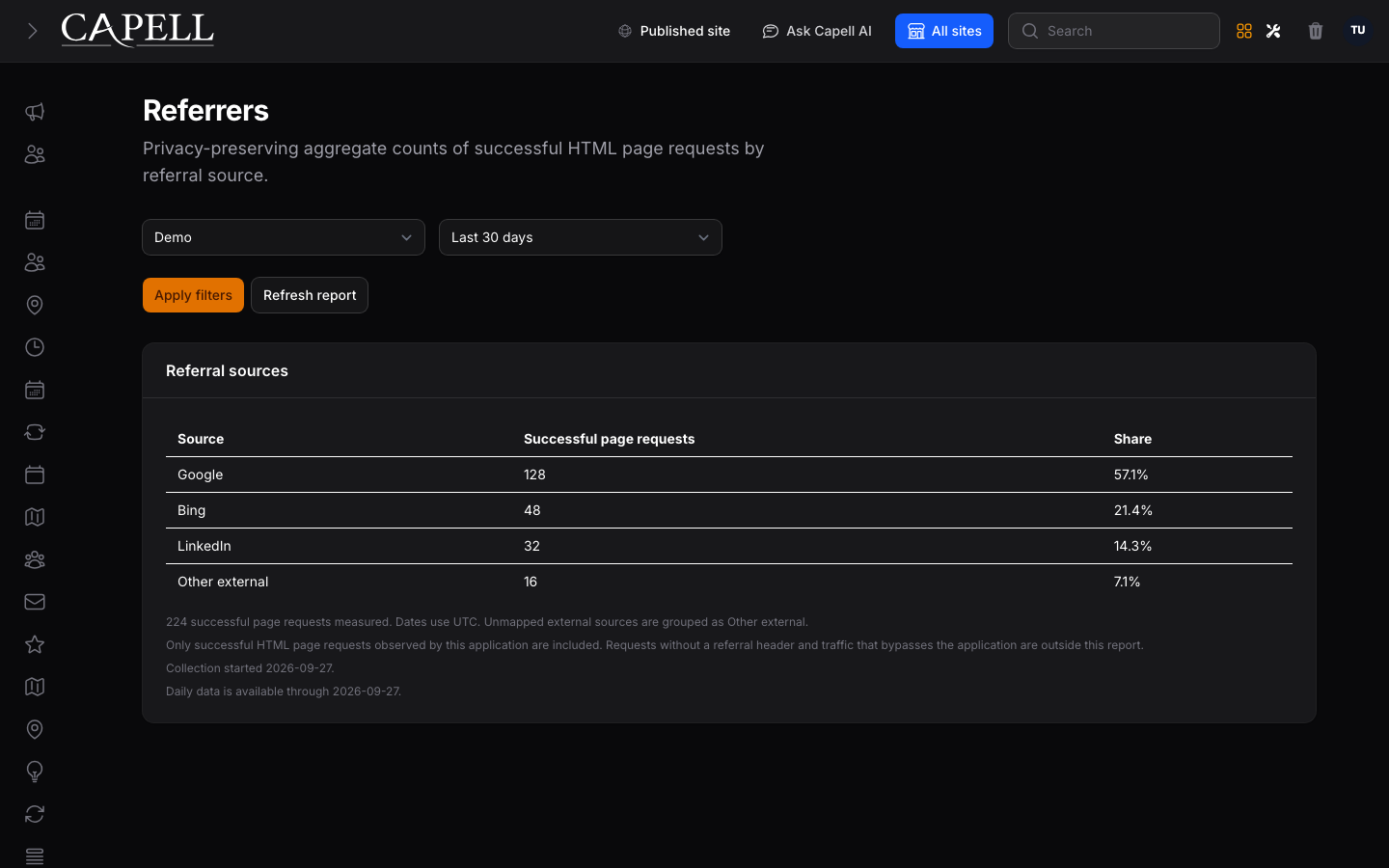Select the Google source row
This screenshot has width=1389, height=868.
tap(729, 475)
